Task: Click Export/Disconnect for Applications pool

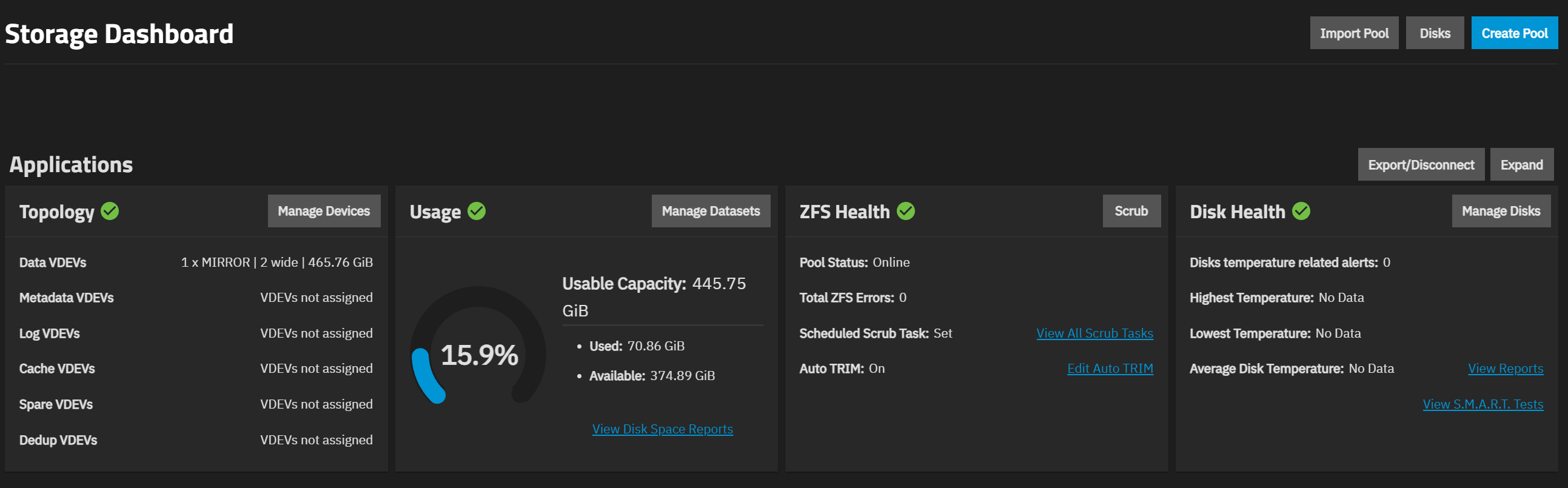Action: pos(1421,165)
